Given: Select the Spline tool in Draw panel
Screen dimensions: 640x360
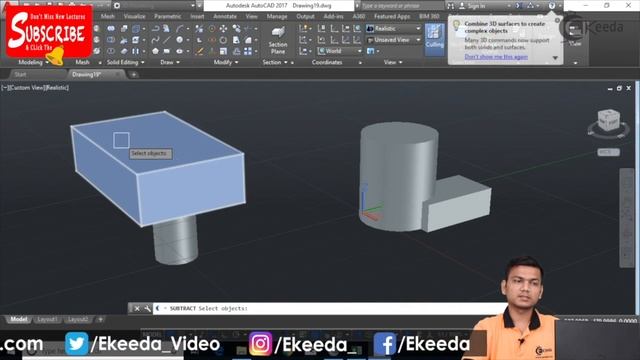Looking at the screenshot, I should click(x=156, y=40).
